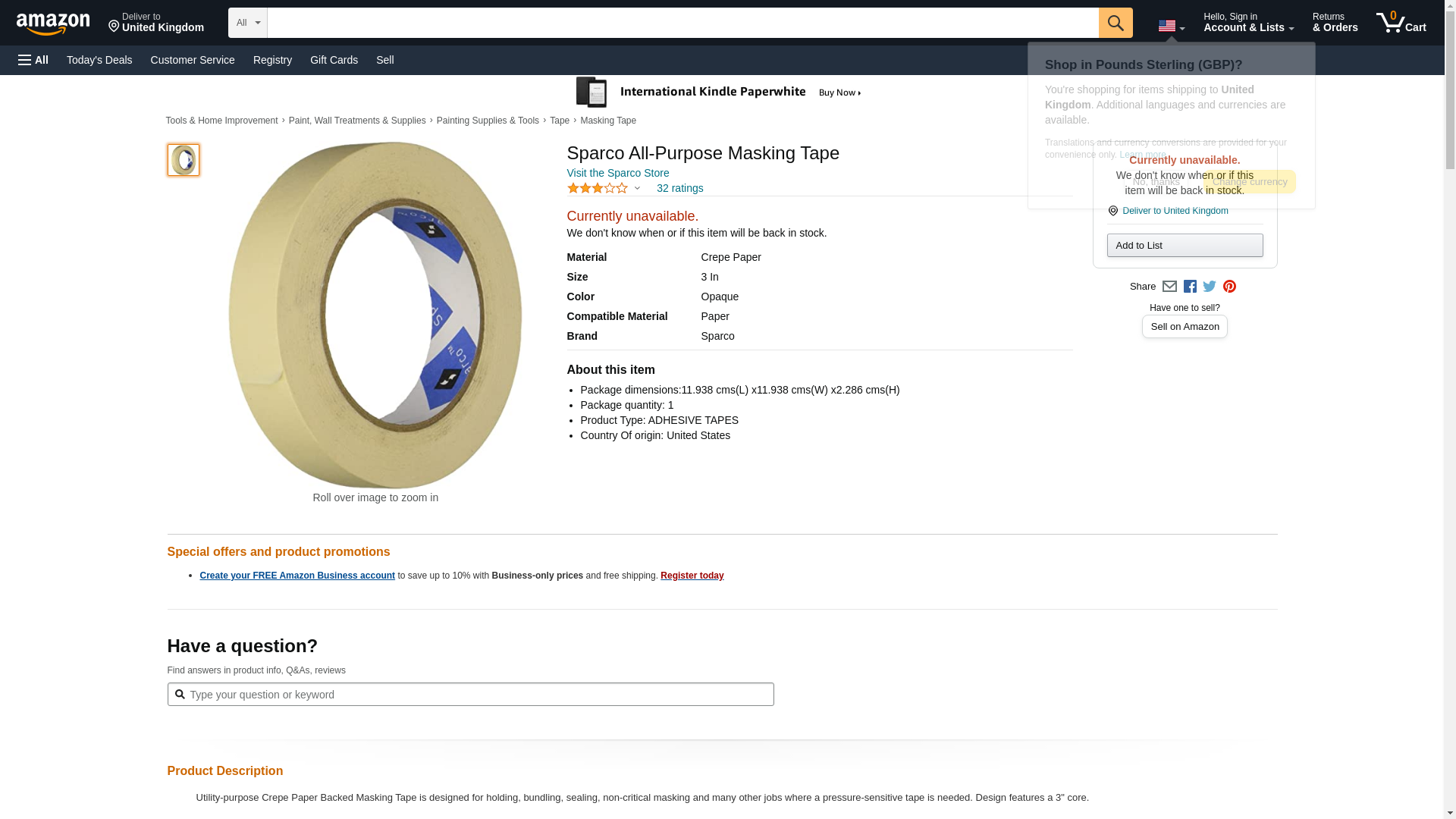The width and height of the screenshot is (1456, 819).
Task: Share product on Pinterest
Action: [x=1229, y=287]
